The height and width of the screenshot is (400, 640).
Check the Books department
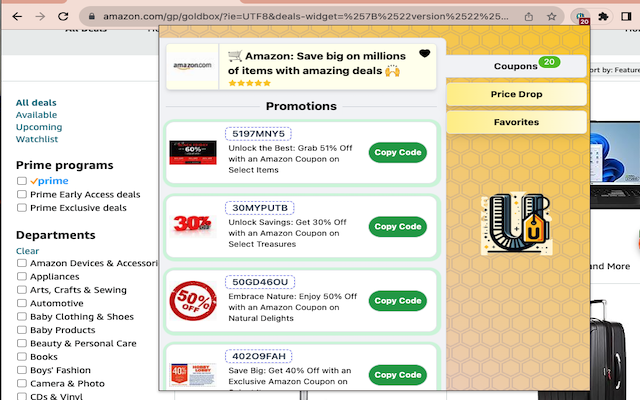(22, 357)
